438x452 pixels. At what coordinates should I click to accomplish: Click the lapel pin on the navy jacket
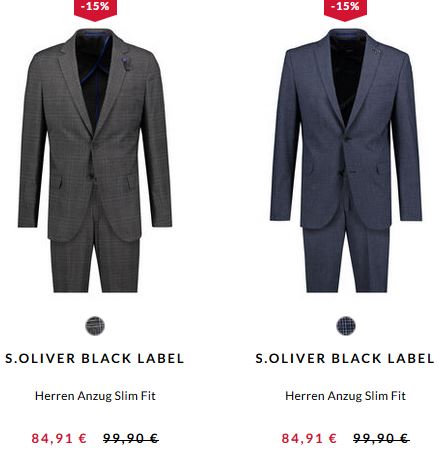pyautogui.click(x=375, y=51)
